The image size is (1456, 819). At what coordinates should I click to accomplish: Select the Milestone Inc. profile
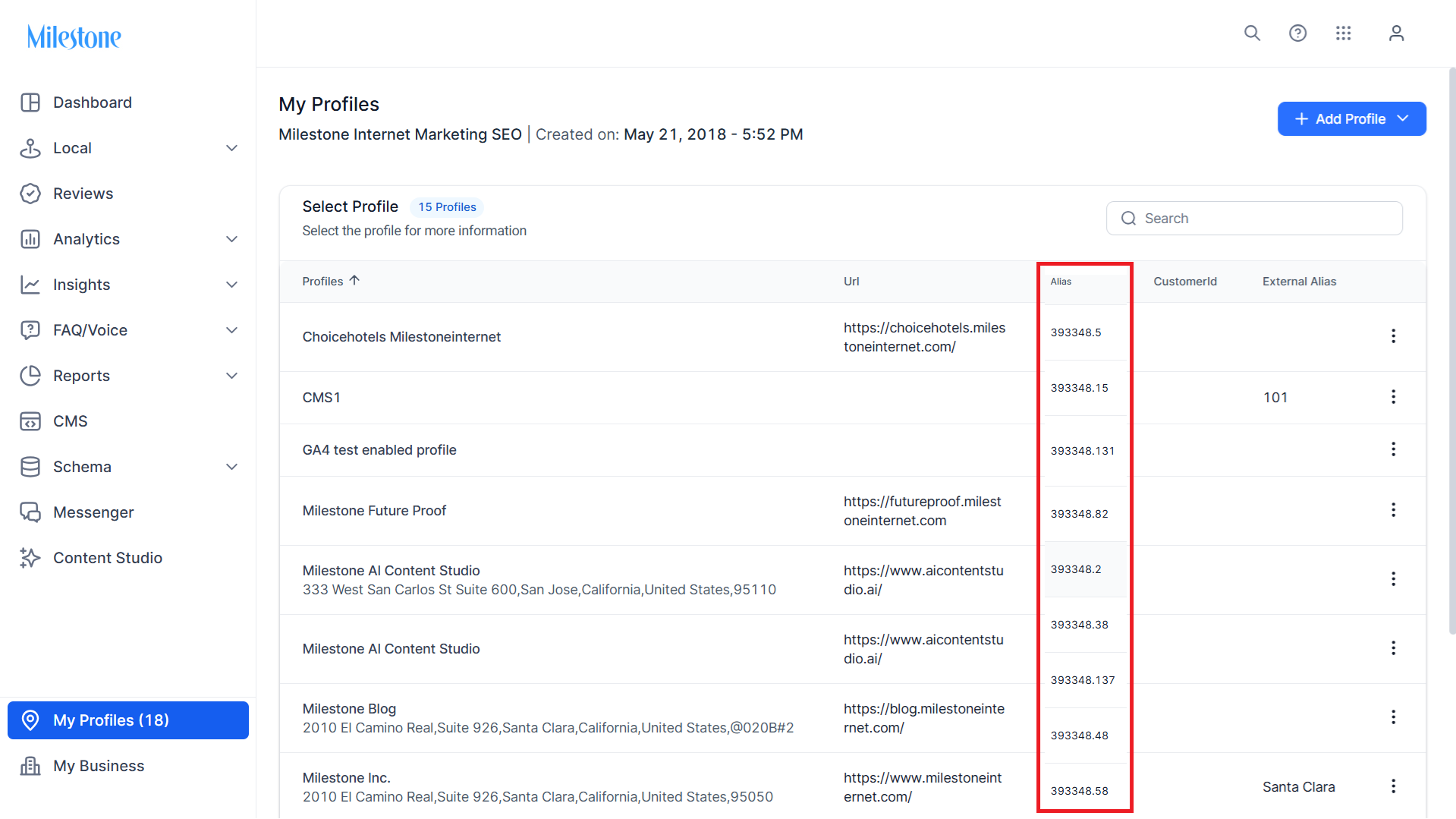click(x=346, y=778)
